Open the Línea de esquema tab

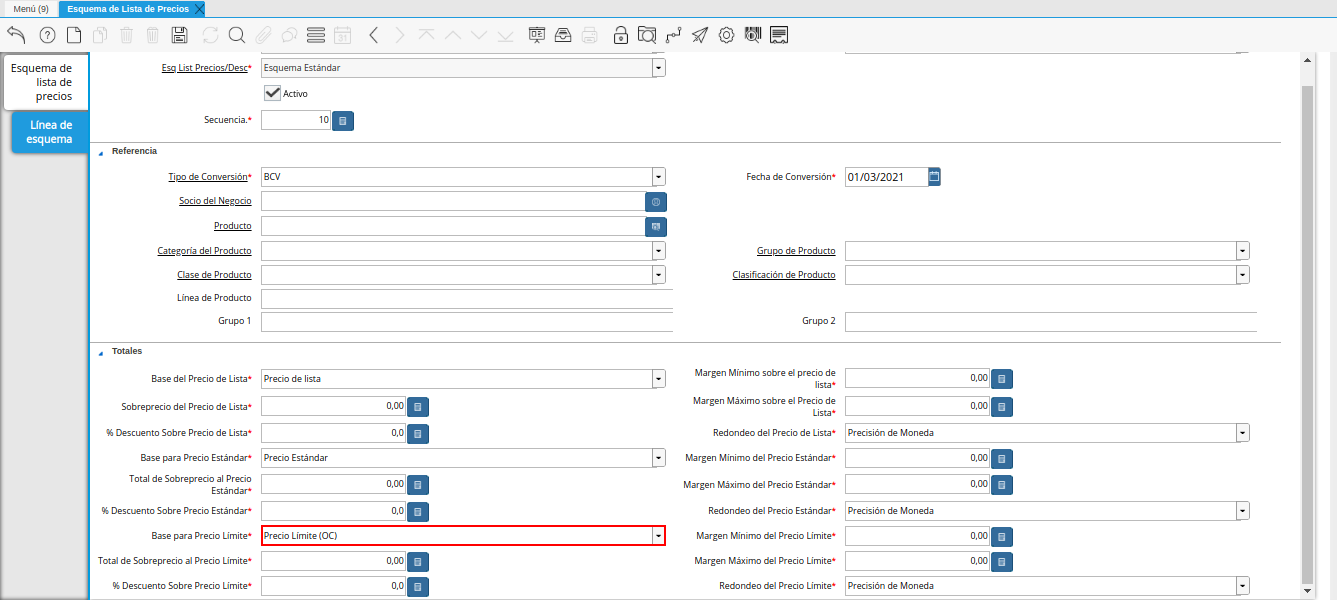point(51,132)
